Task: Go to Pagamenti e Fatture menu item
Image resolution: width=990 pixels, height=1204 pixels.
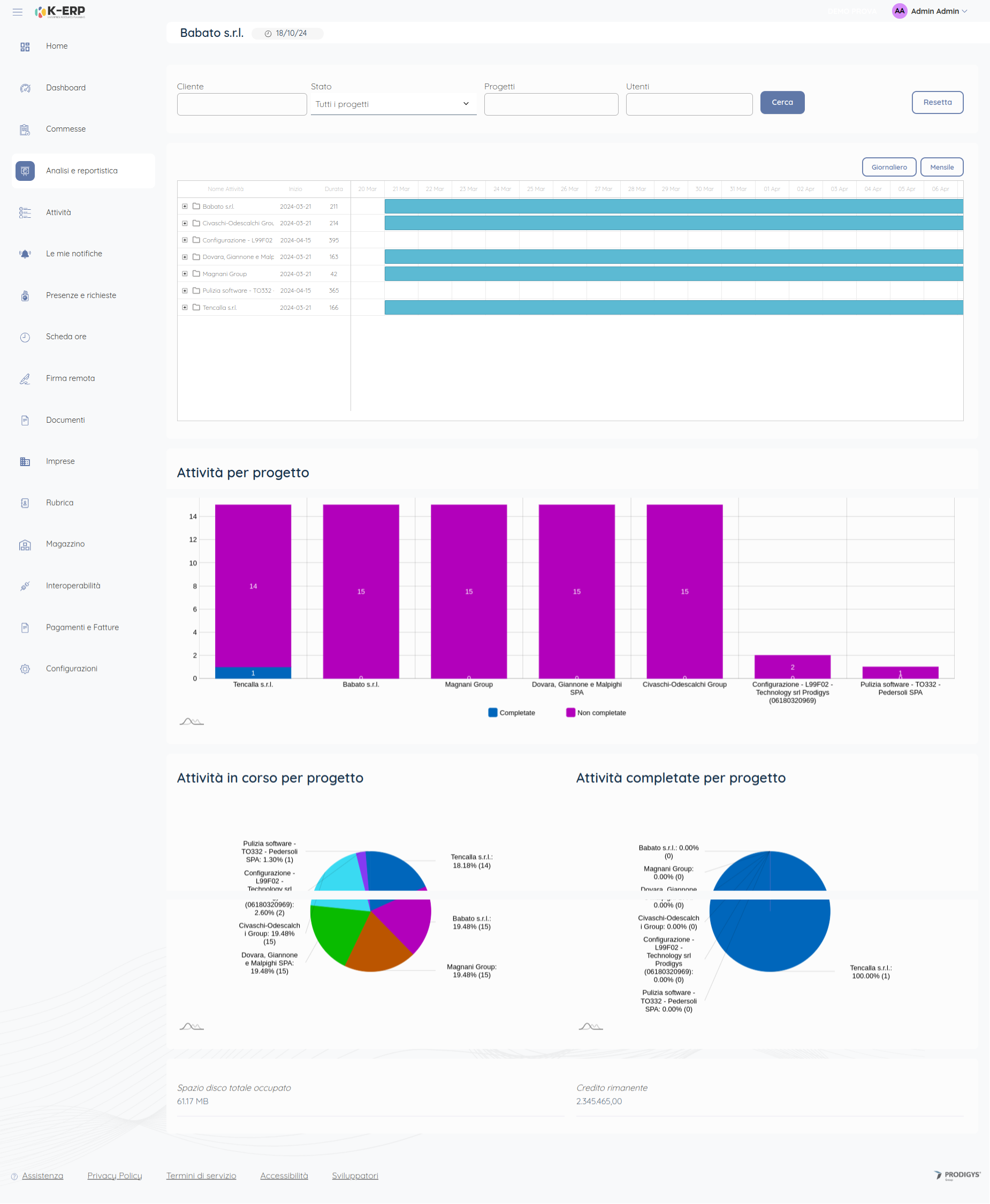Action: coord(82,627)
